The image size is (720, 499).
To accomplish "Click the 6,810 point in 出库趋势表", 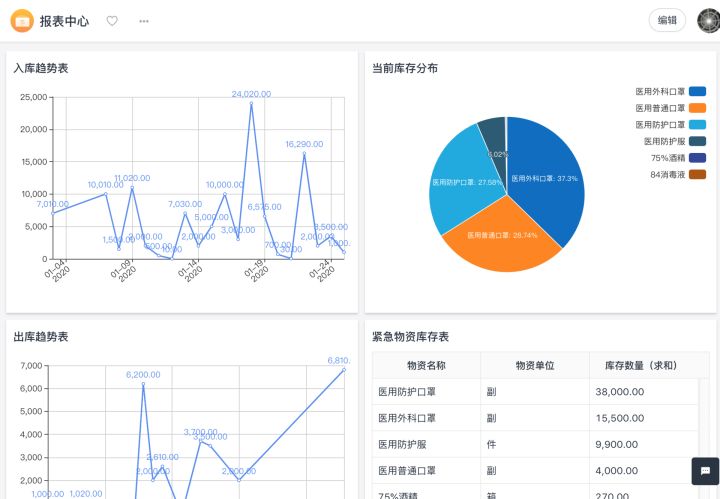I will [x=344, y=370].
